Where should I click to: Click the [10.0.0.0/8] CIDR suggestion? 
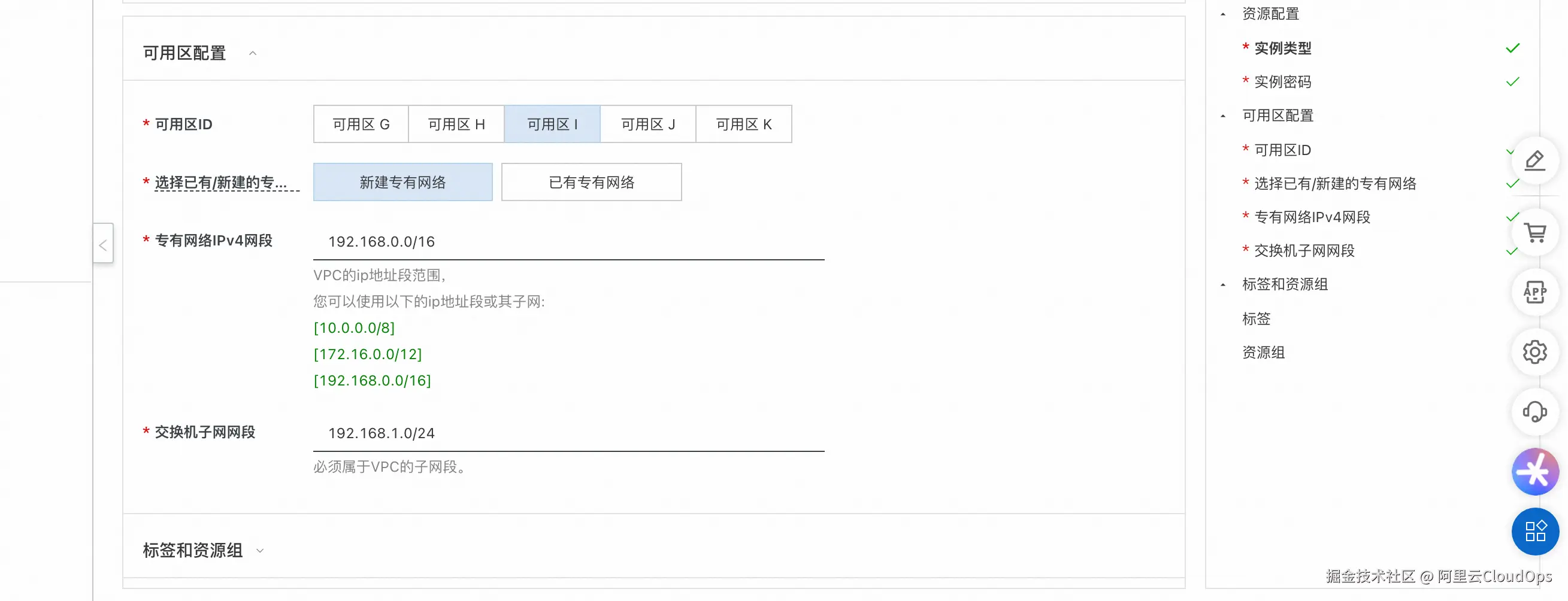[x=354, y=328]
